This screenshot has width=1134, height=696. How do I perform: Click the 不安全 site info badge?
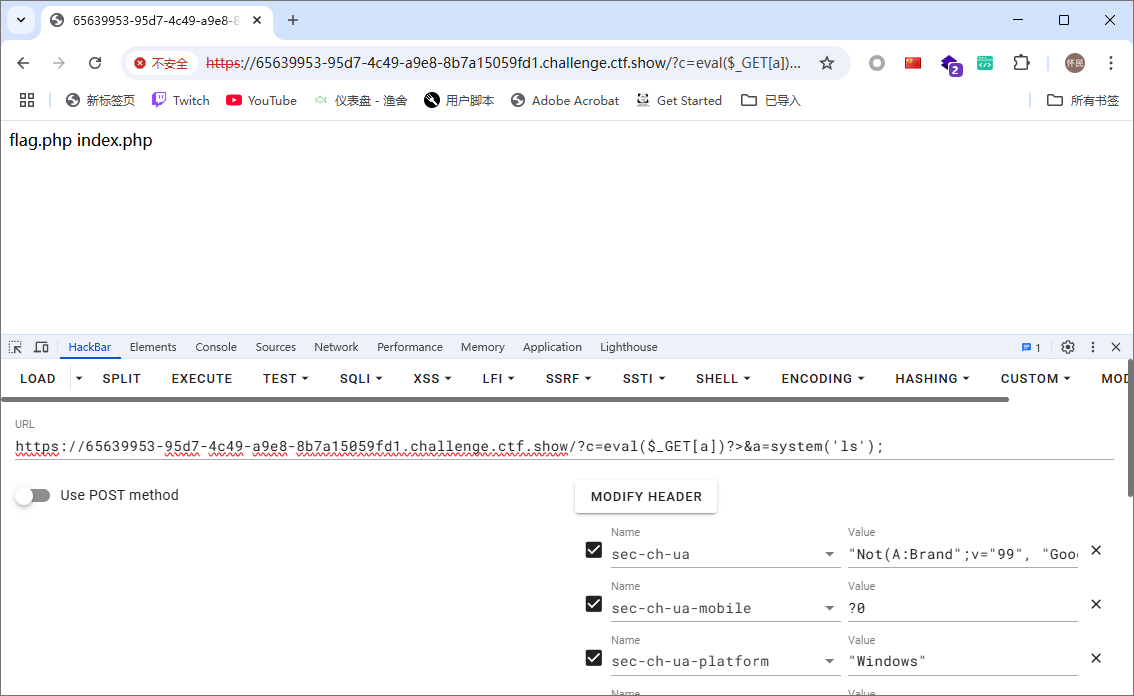coord(161,63)
